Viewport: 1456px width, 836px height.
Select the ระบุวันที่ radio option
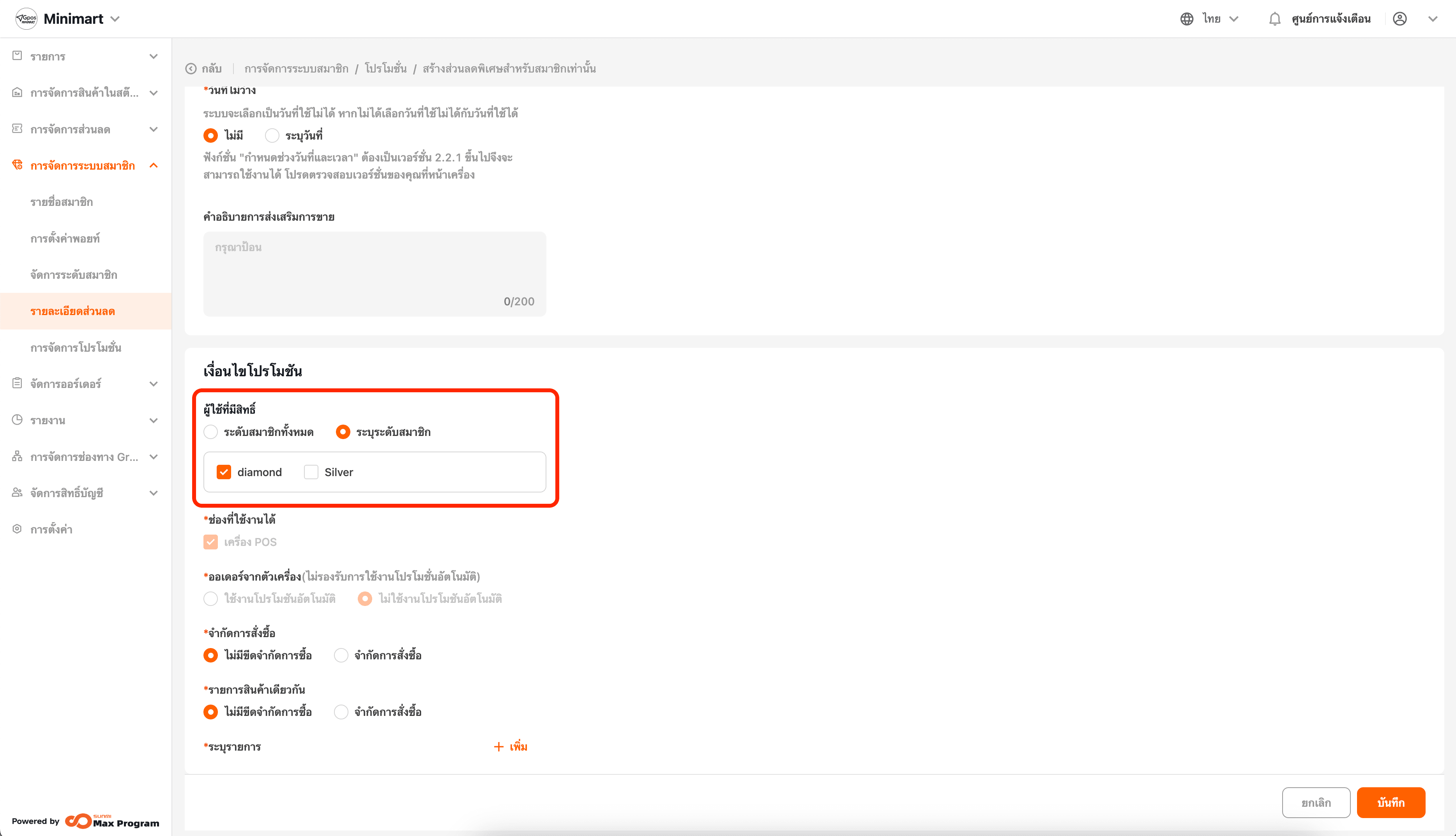[x=272, y=136]
